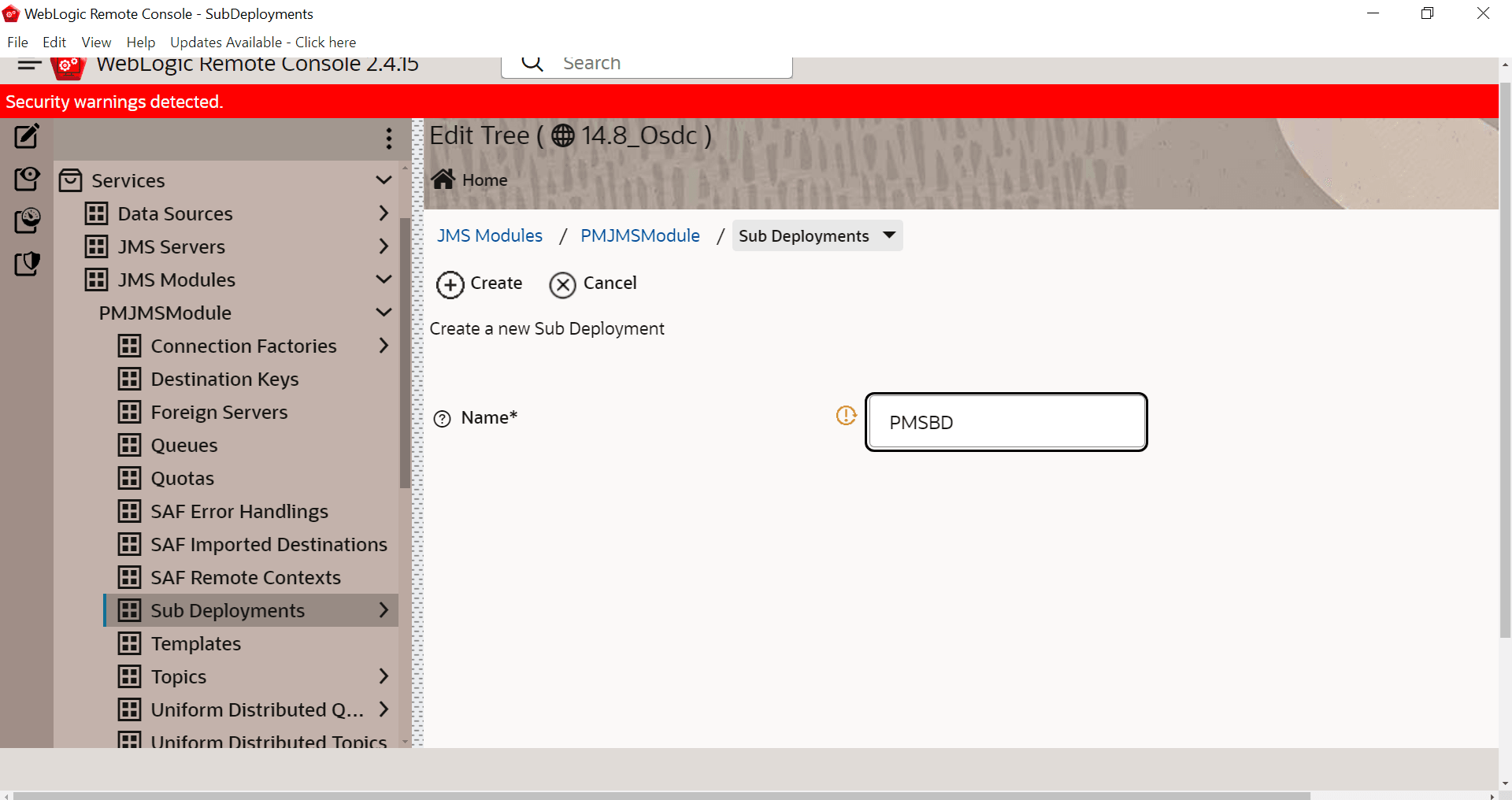Click the Security warnings detected banner
The height and width of the screenshot is (800, 1512).
pos(749,102)
